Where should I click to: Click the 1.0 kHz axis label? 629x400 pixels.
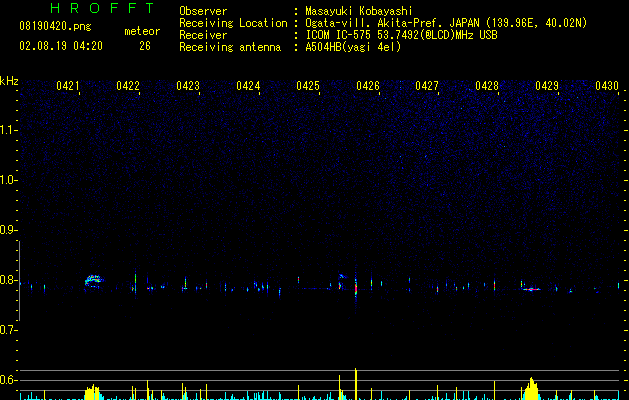(8, 180)
